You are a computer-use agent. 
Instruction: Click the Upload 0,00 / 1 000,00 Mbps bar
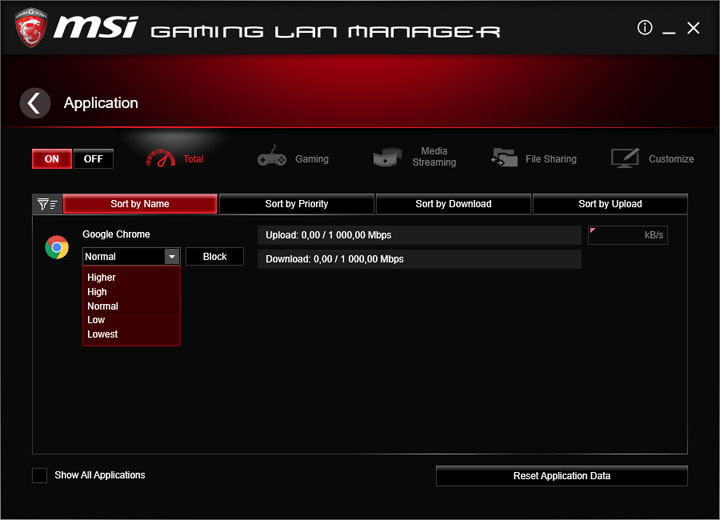coord(419,235)
